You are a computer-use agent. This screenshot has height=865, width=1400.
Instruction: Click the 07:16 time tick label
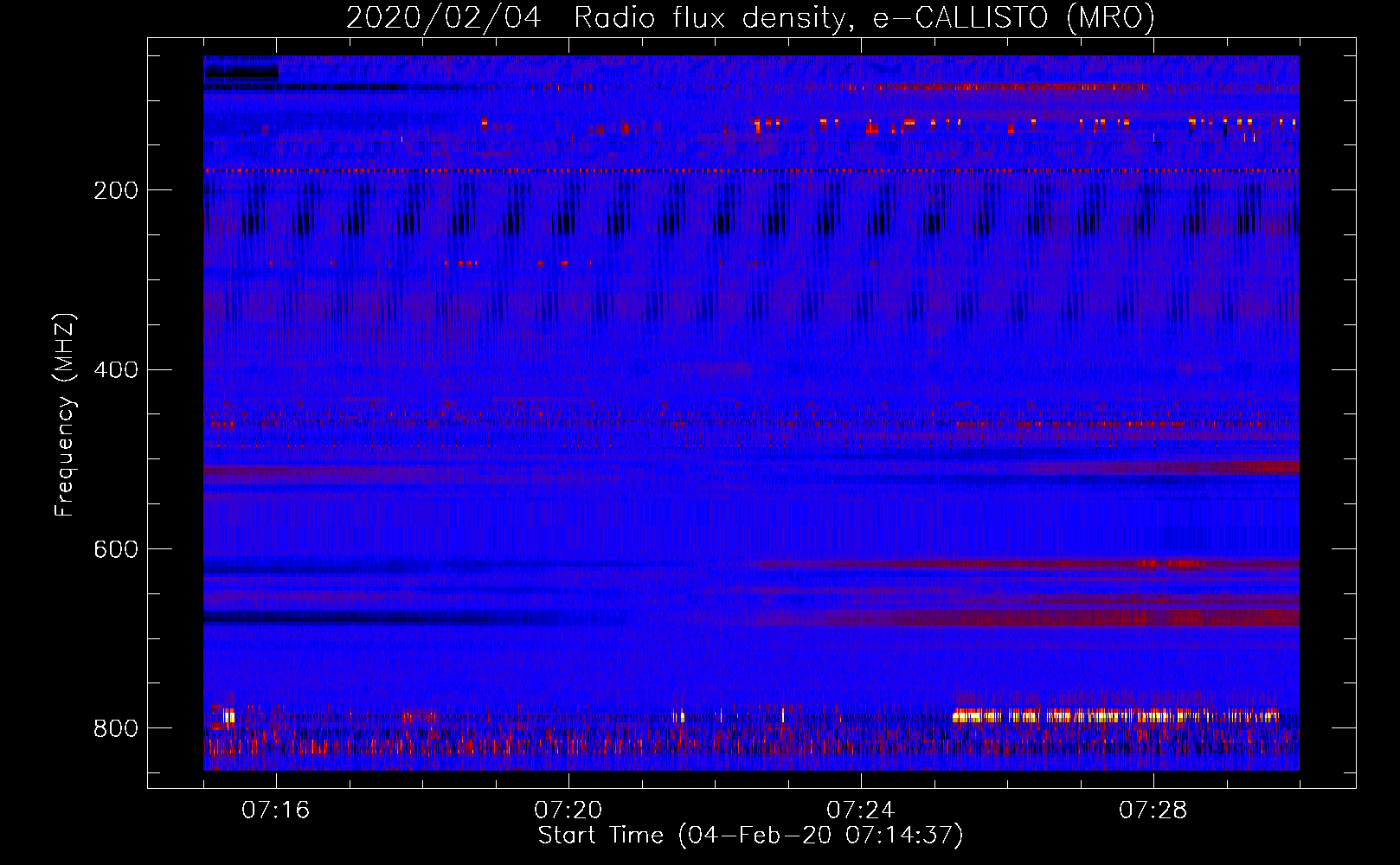[x=276, y=811]
